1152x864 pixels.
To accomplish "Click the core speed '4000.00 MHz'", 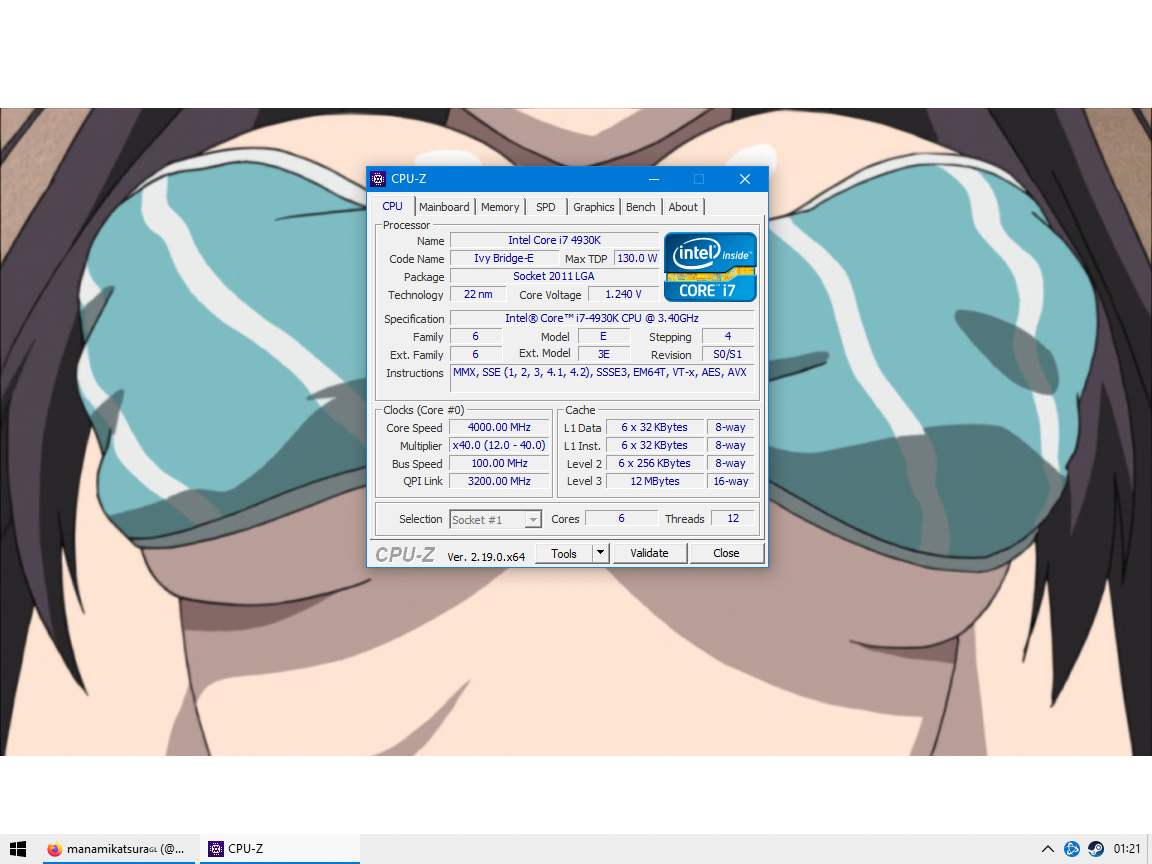I will point(499,427).
